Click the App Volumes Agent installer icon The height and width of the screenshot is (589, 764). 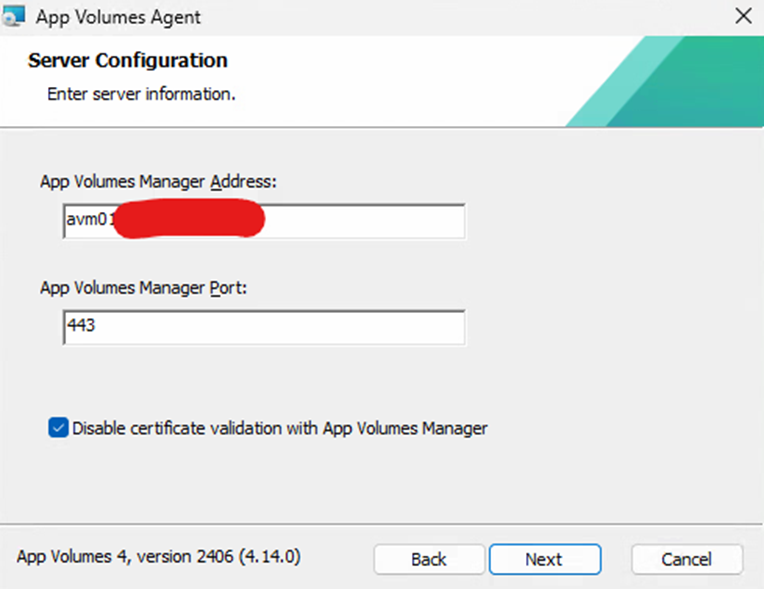(14, 17)
